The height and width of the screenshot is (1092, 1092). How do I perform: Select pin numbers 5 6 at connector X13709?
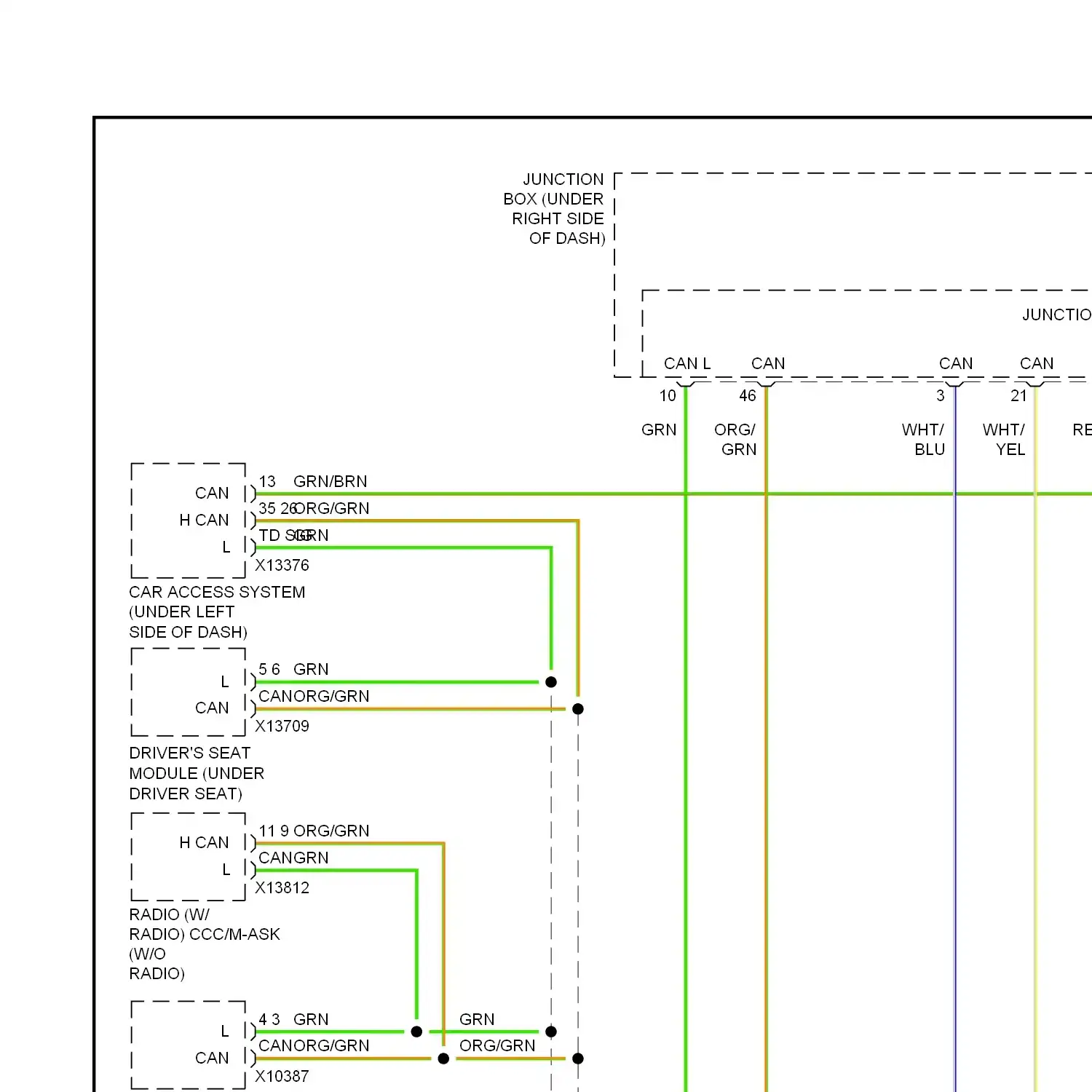[269, 670]
